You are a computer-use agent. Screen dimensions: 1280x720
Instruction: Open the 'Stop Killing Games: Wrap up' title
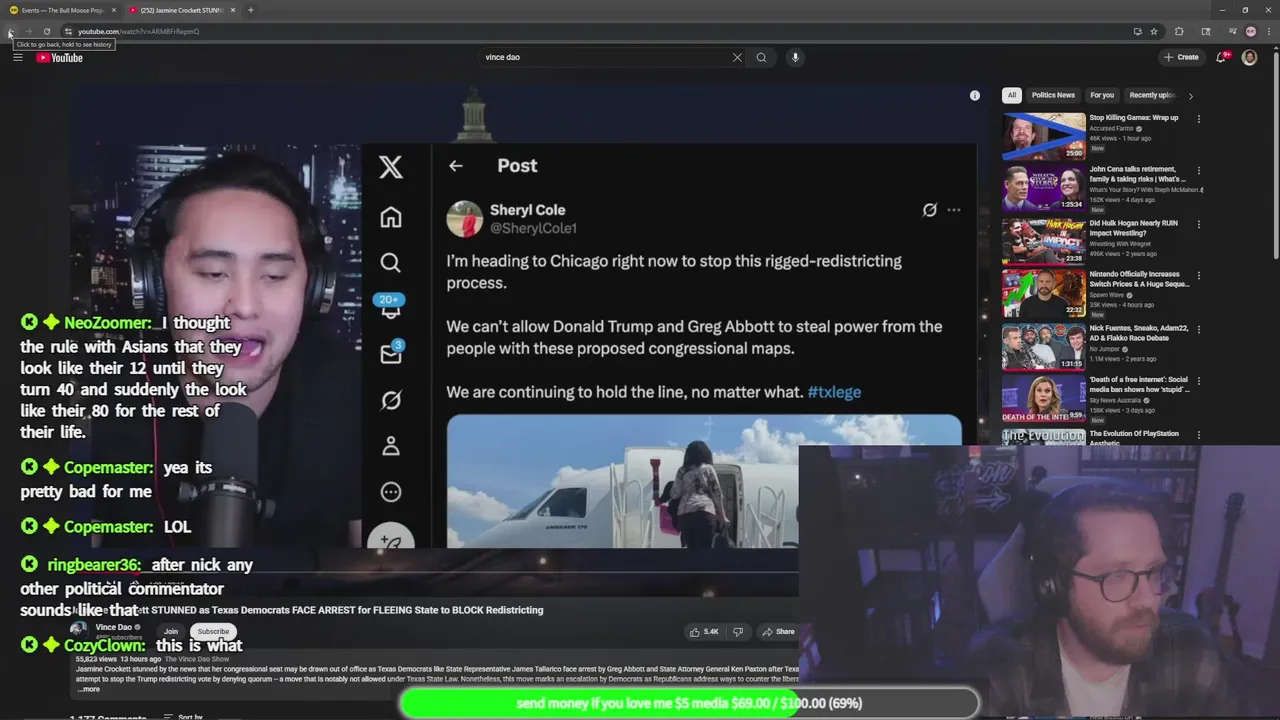1133,117
